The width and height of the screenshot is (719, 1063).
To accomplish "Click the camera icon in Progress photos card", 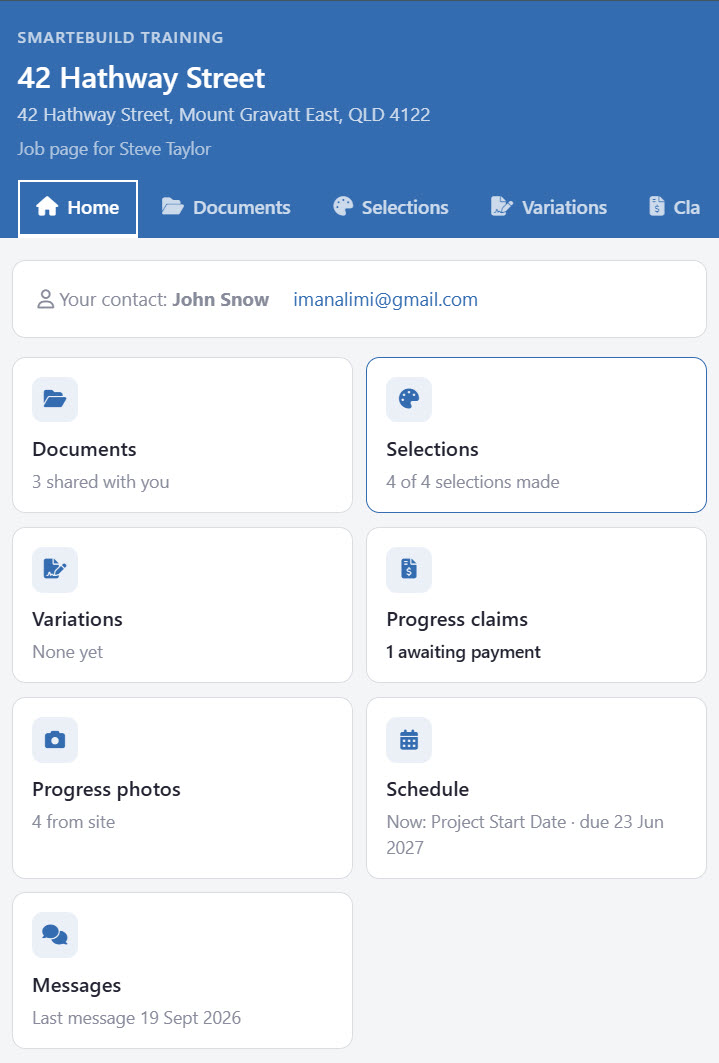I will pyautogui.click(x=55, y=739).
